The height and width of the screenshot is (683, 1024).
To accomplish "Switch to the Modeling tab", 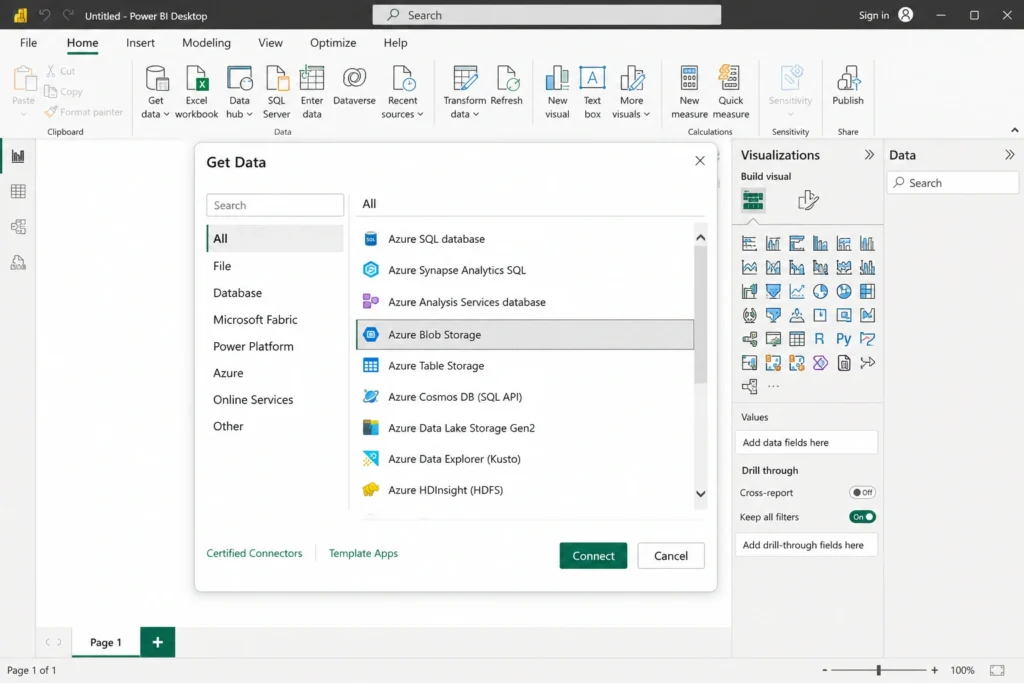I will click(206, 42).
